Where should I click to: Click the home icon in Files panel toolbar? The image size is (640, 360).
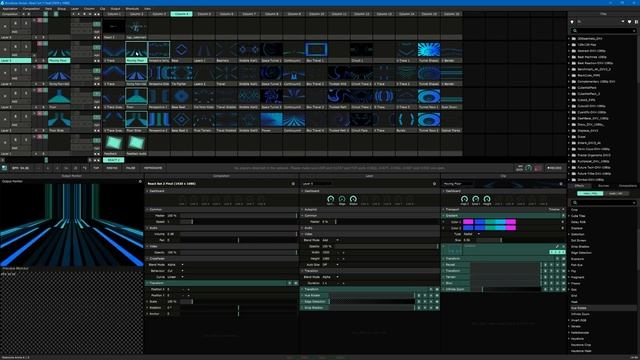572,22
